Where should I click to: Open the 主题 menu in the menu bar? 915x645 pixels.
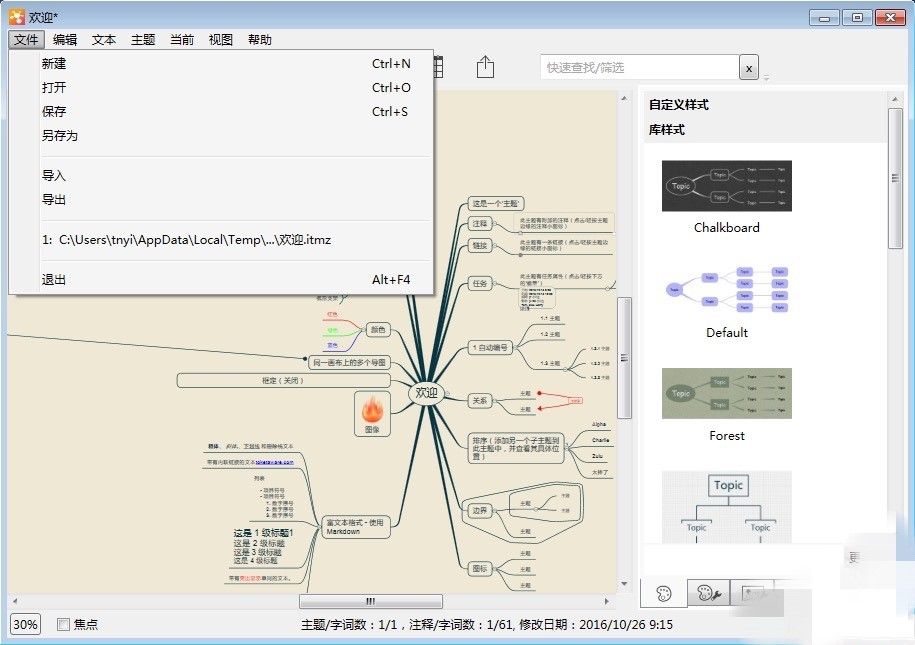coord(143,40)
